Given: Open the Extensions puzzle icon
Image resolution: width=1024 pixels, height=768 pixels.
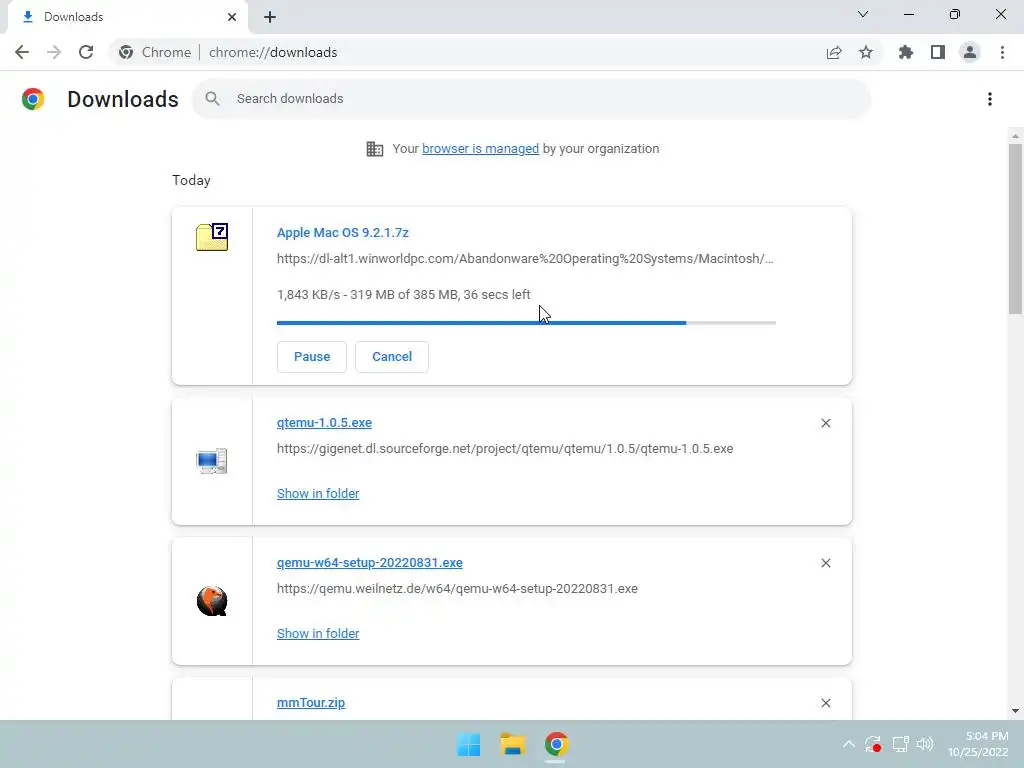Looking at the screenshot, I should click(905, 52).
